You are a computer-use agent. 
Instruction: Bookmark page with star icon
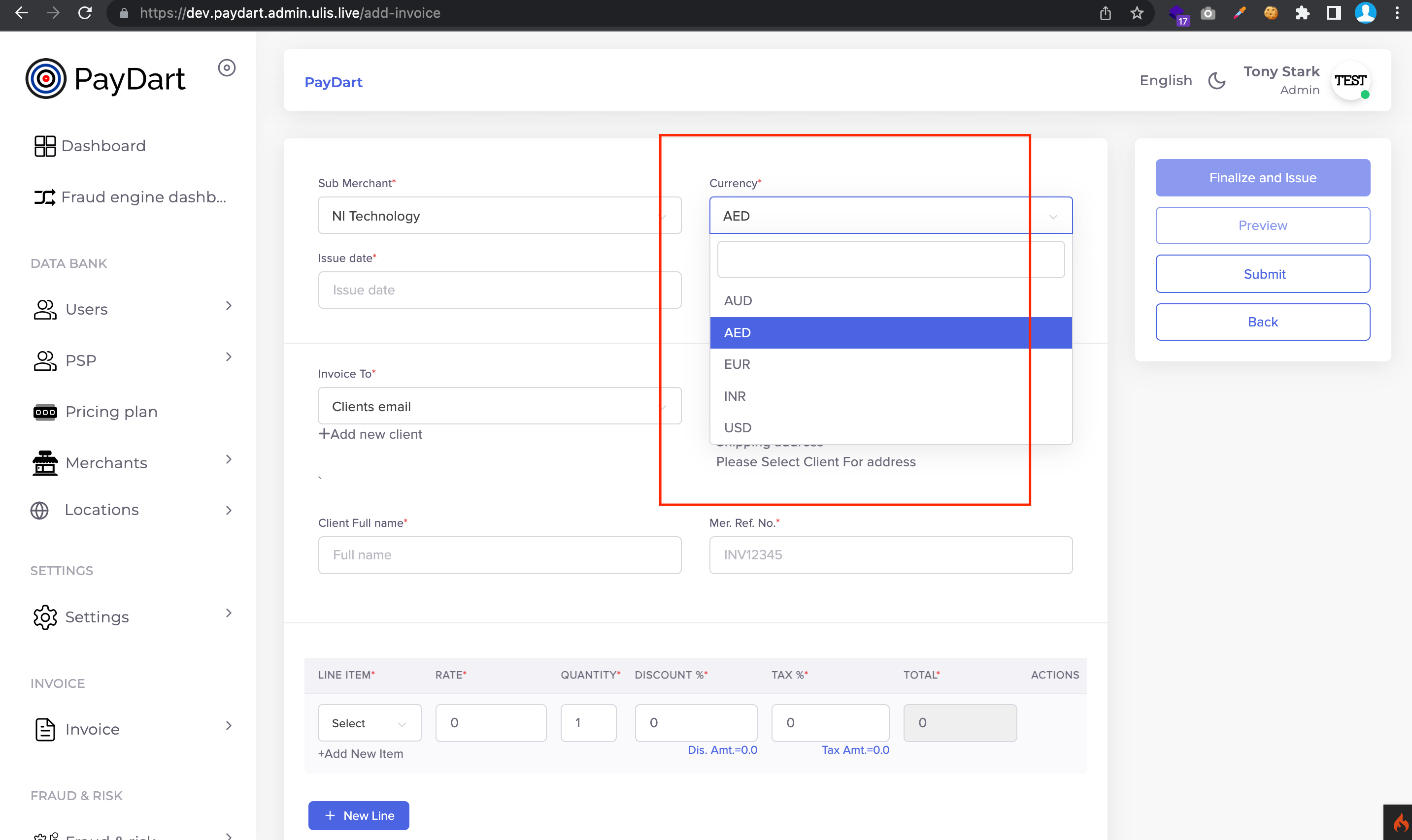1137,13
